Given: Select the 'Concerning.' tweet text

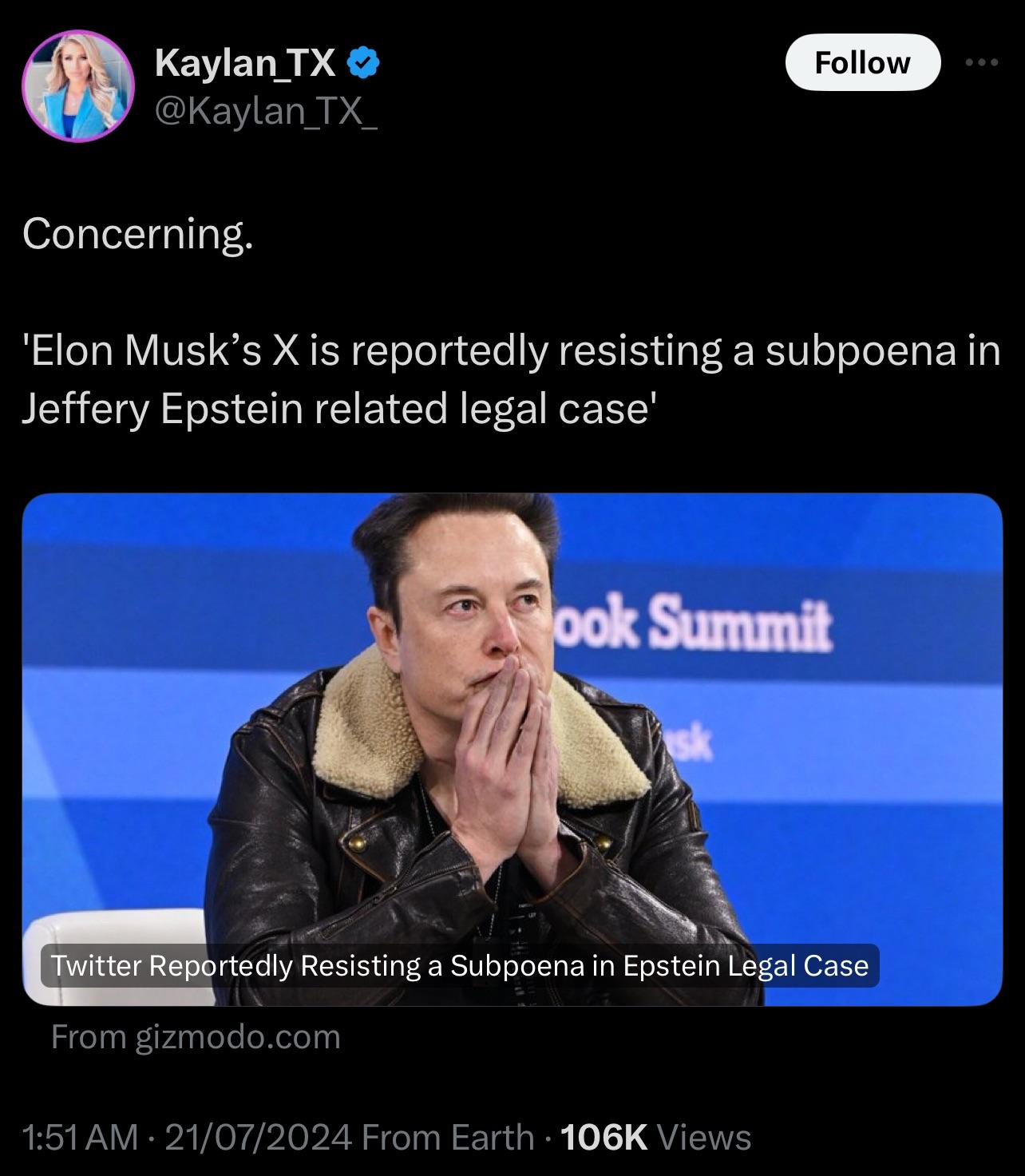Looking at the screenshot, I should click(138, 235).
